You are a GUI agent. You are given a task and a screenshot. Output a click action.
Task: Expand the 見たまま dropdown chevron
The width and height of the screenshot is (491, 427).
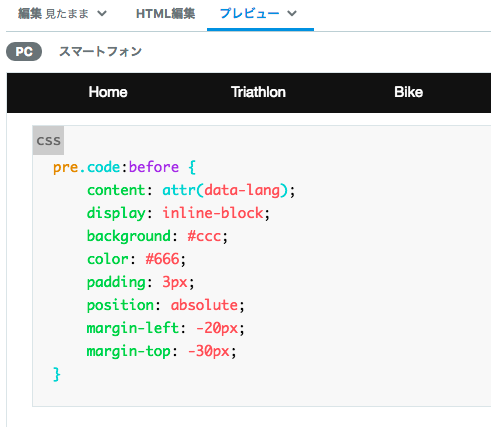tap(102, 14)
